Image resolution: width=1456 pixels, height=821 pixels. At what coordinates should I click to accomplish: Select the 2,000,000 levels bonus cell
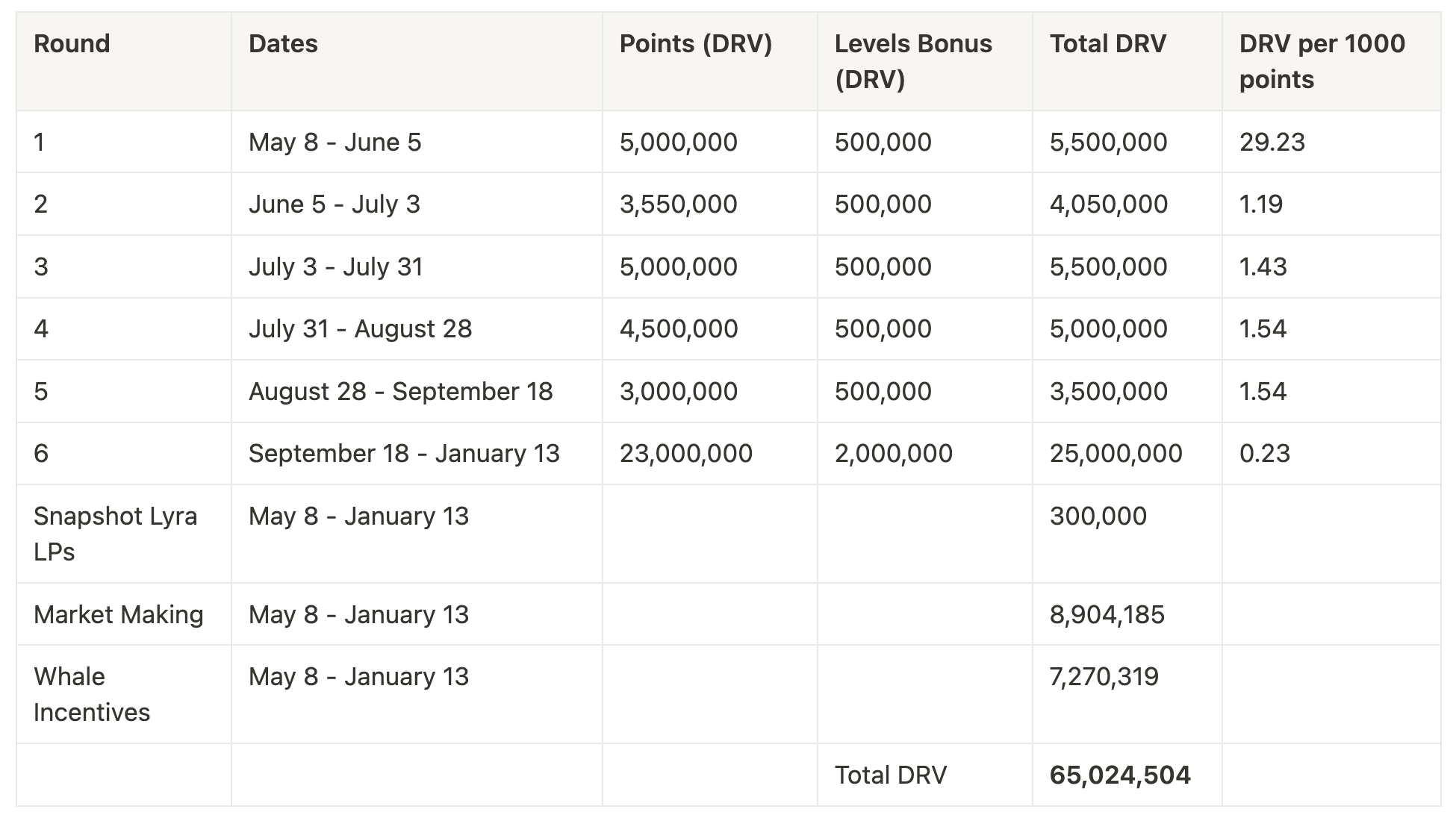tap(894, 453)
